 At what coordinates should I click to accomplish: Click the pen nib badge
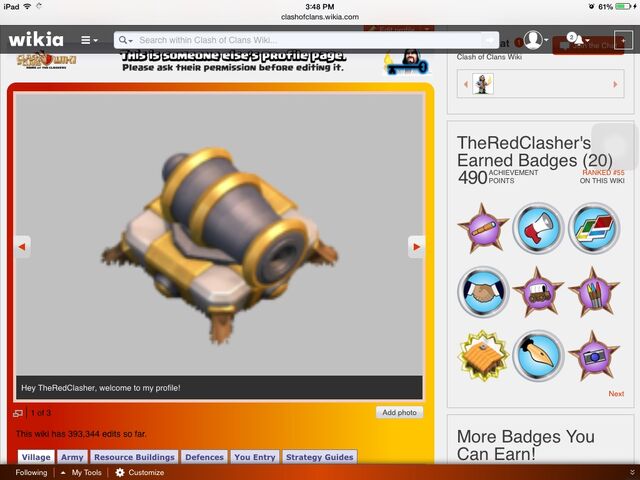click(538, 356)
